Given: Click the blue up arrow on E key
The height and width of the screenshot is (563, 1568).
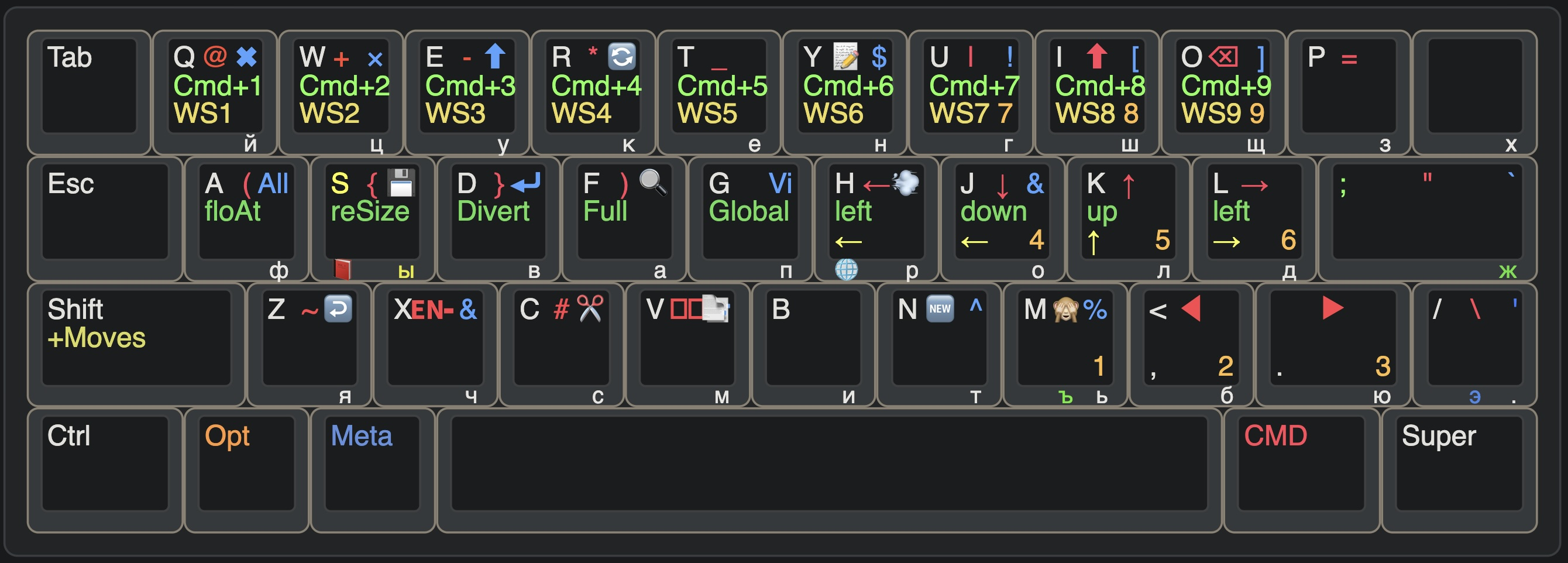Looking at the screenshot, I should click(495, 56).
